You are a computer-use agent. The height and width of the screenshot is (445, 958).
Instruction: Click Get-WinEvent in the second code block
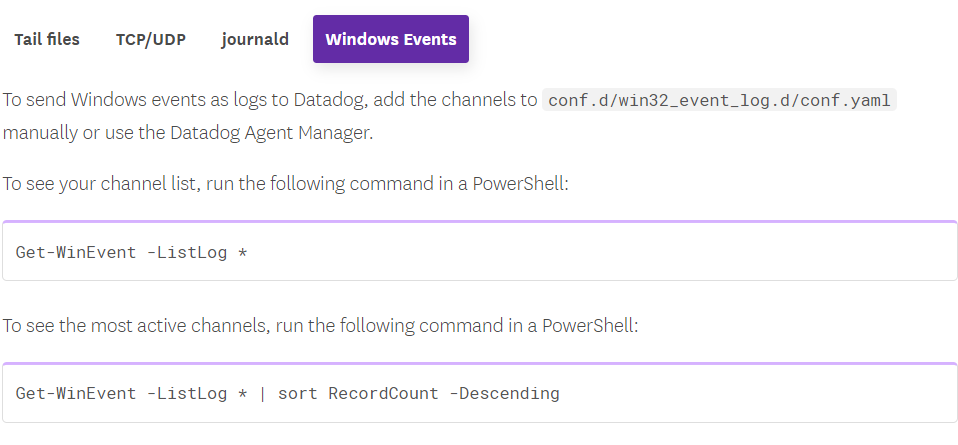(x=76, y=393)
